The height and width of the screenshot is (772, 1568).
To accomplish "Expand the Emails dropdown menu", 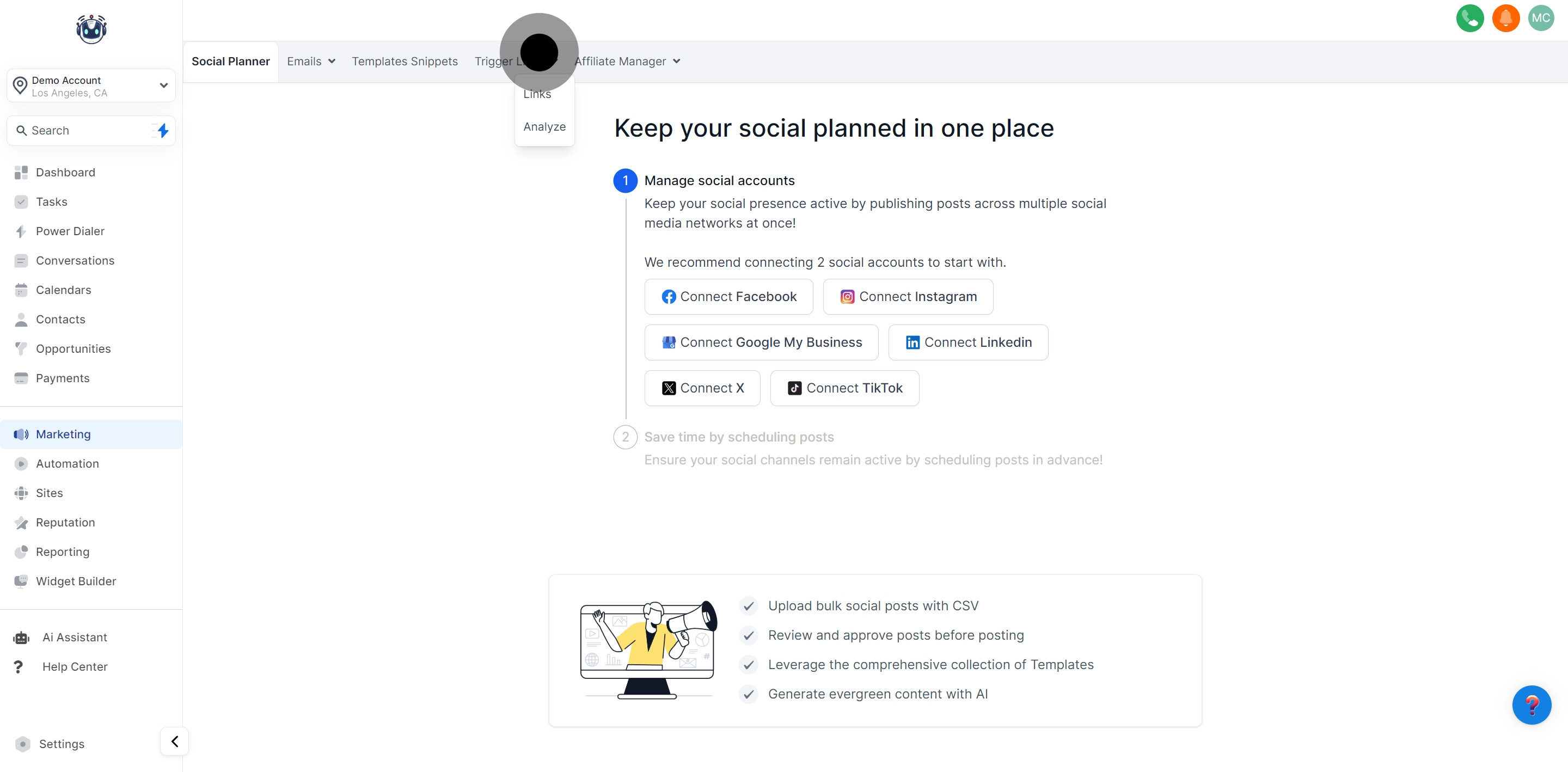I will pyautogui.click(x=311, y=62).
